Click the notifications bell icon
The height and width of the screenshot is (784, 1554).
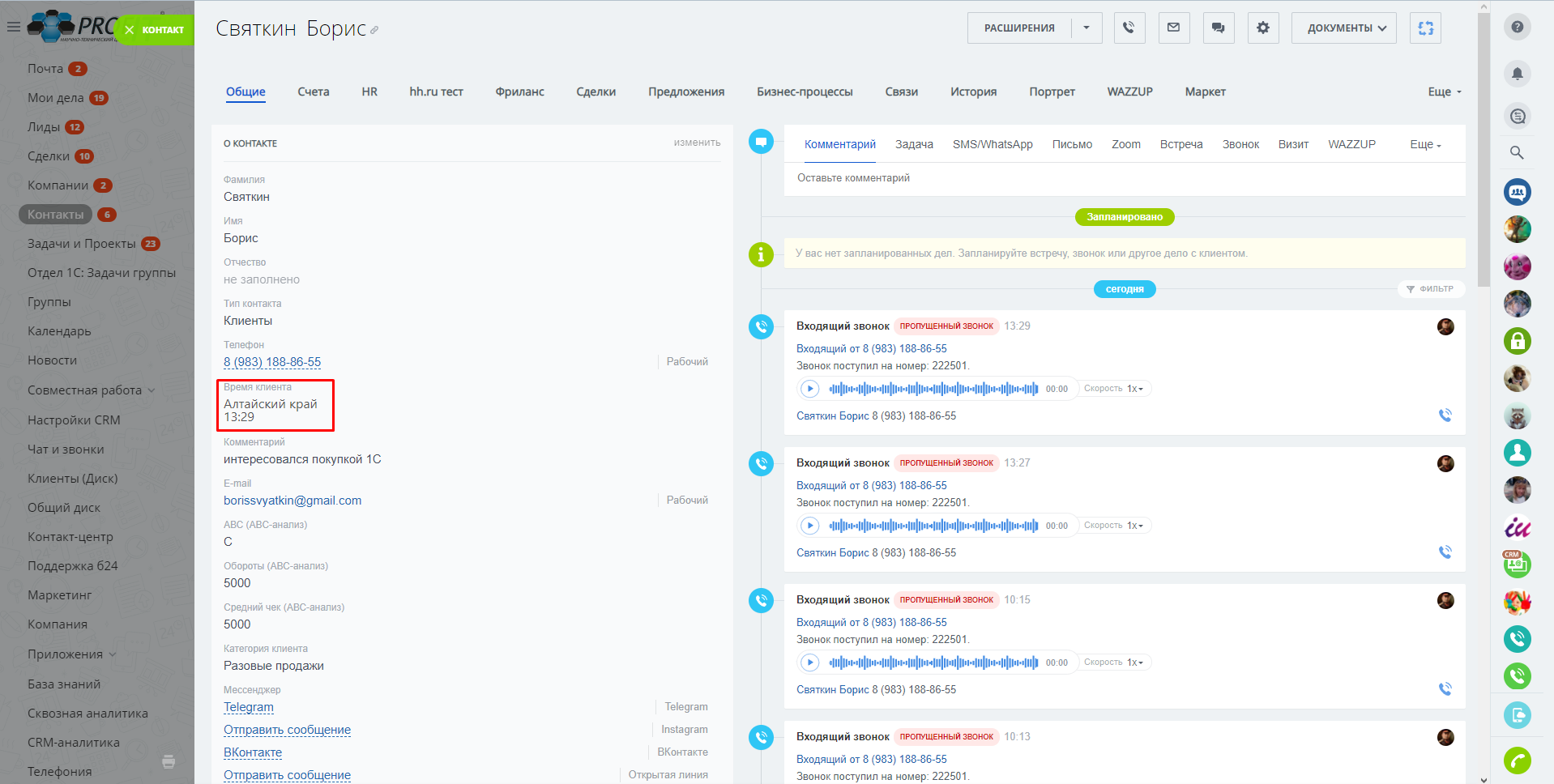click(1517, 74)
